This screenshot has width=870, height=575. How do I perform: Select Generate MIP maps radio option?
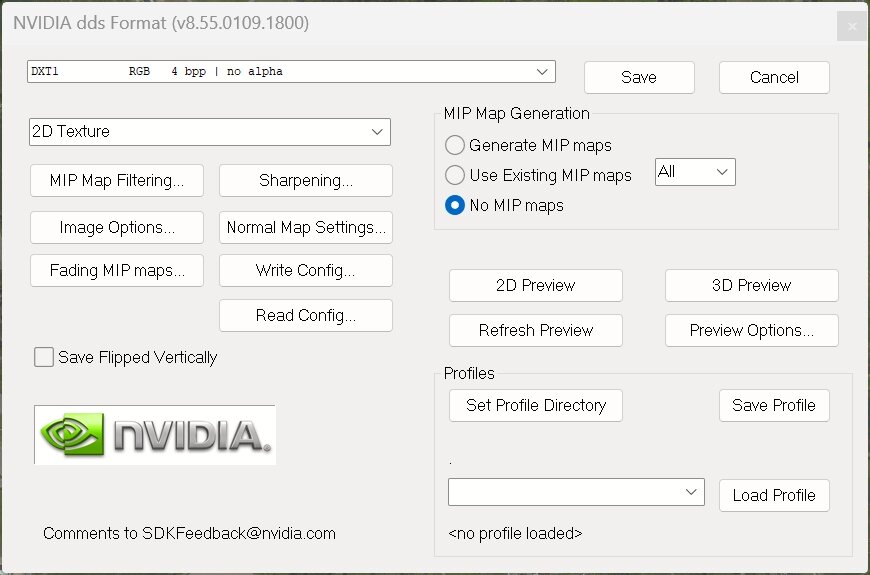coord(455,145)
